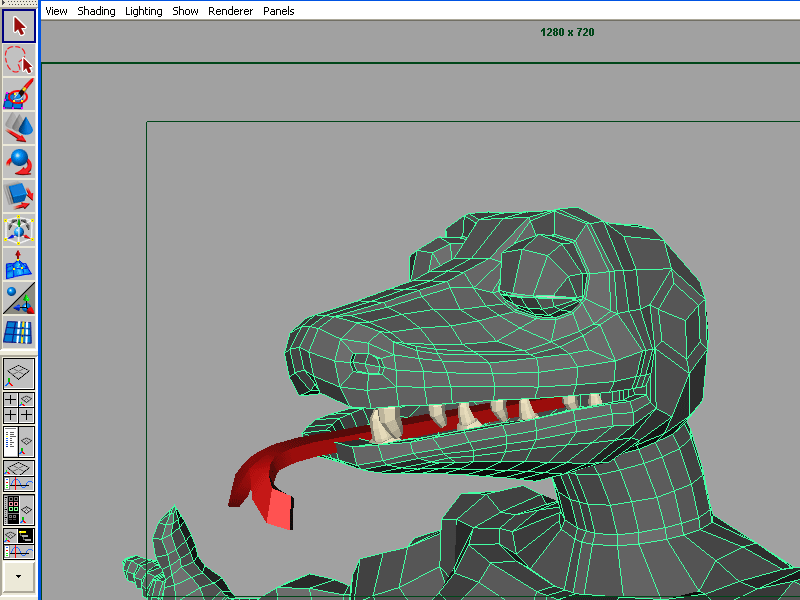The image size is (800, 600).
Task: Activate the Lasso selection tool
Action: click(x=19, y=59)
